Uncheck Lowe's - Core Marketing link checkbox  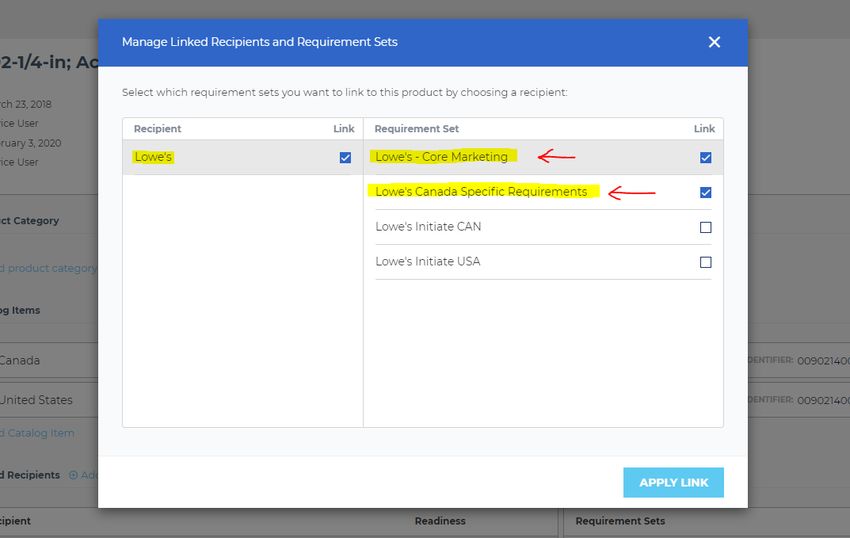pos(705,157)
